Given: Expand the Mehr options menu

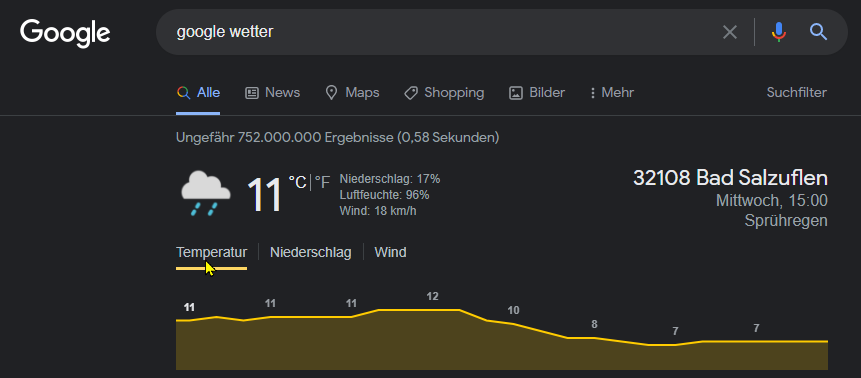Looking at the screenshot, I should pos(612,93).
